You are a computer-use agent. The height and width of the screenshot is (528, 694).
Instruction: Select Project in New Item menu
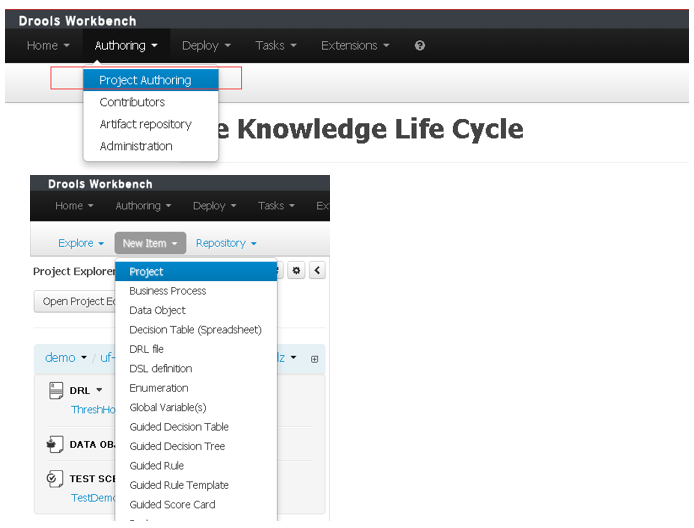click(x=196, y=272)
